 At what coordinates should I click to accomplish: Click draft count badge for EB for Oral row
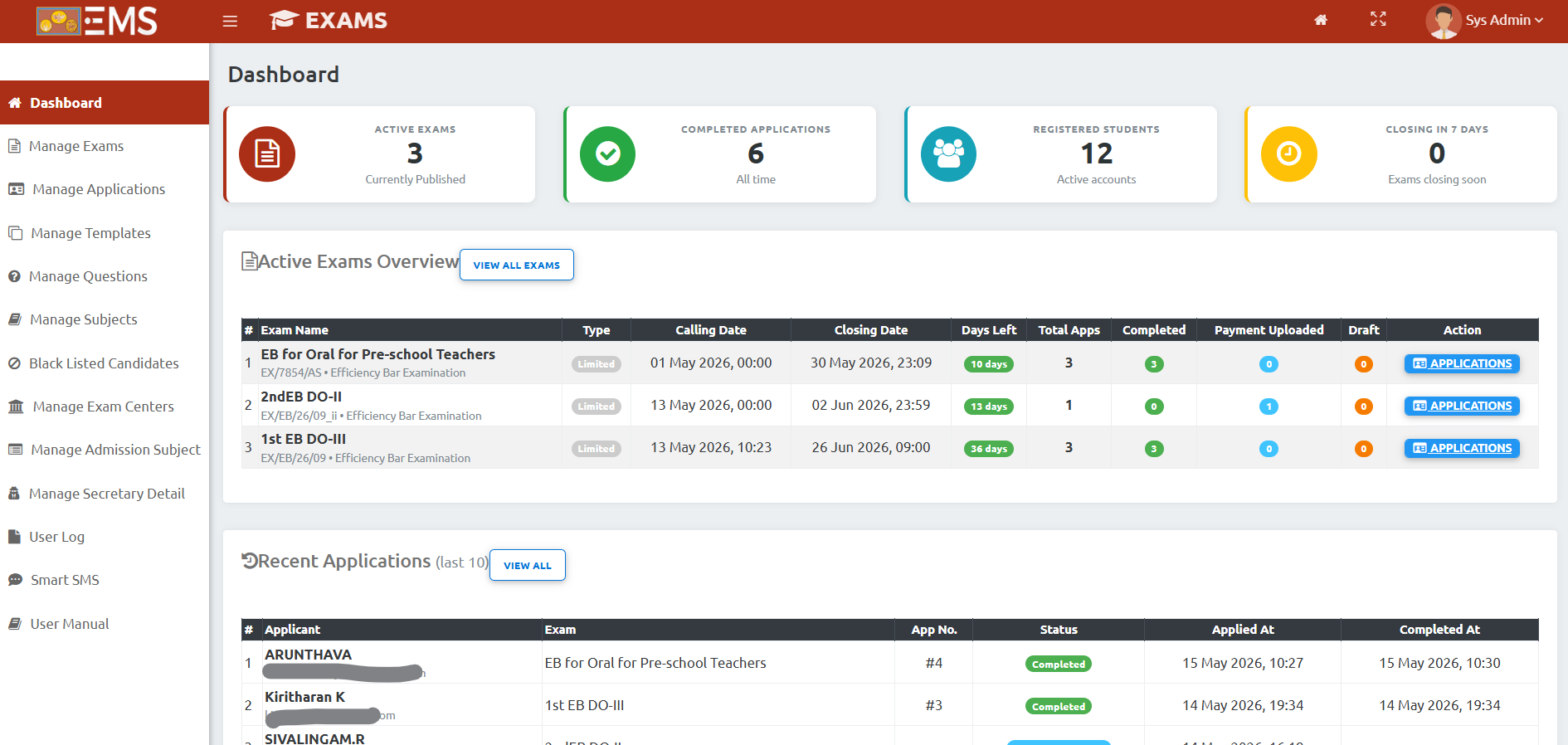point(1363,364)
